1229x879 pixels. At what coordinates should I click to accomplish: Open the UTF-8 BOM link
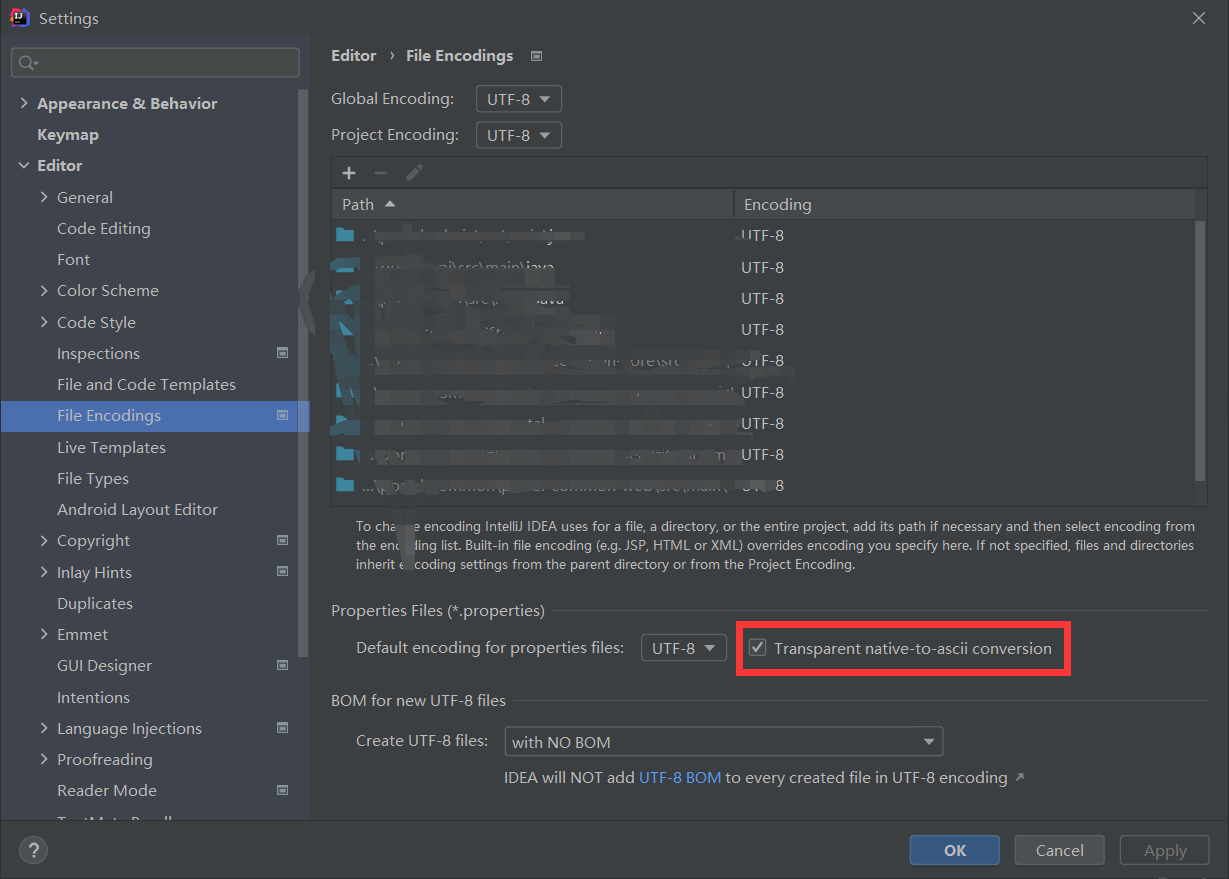click(x=680, y=777)
